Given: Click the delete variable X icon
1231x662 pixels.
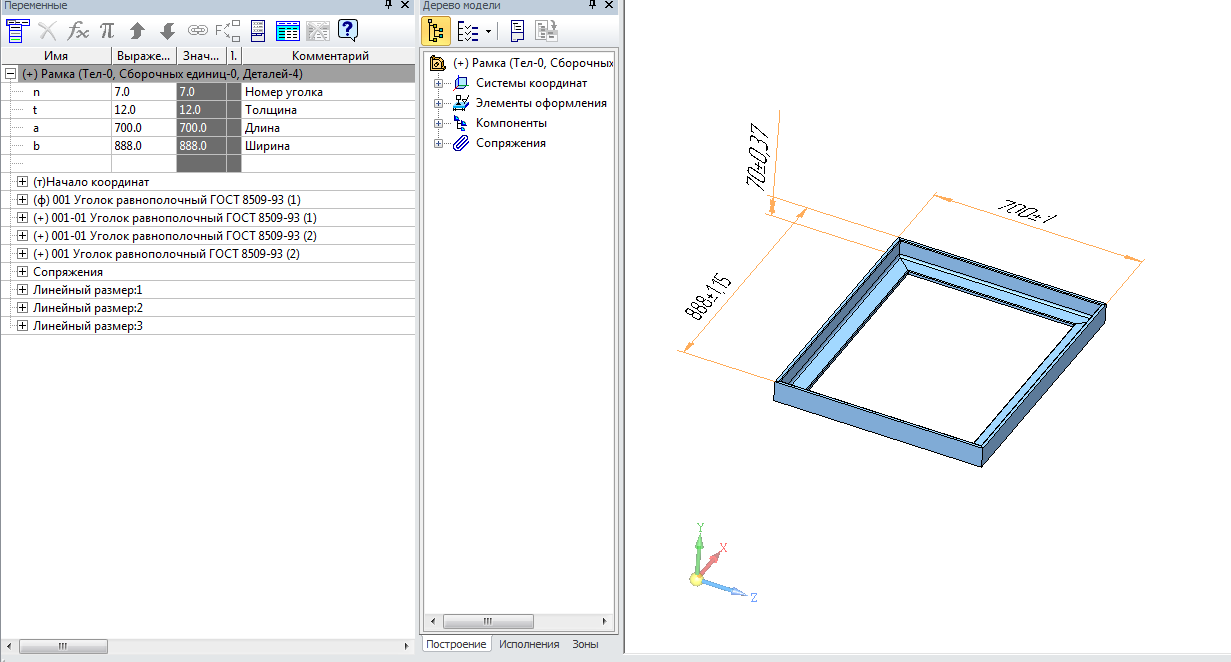Looking at the screenshot, I should pyautogui.click(x=47, y=30).
